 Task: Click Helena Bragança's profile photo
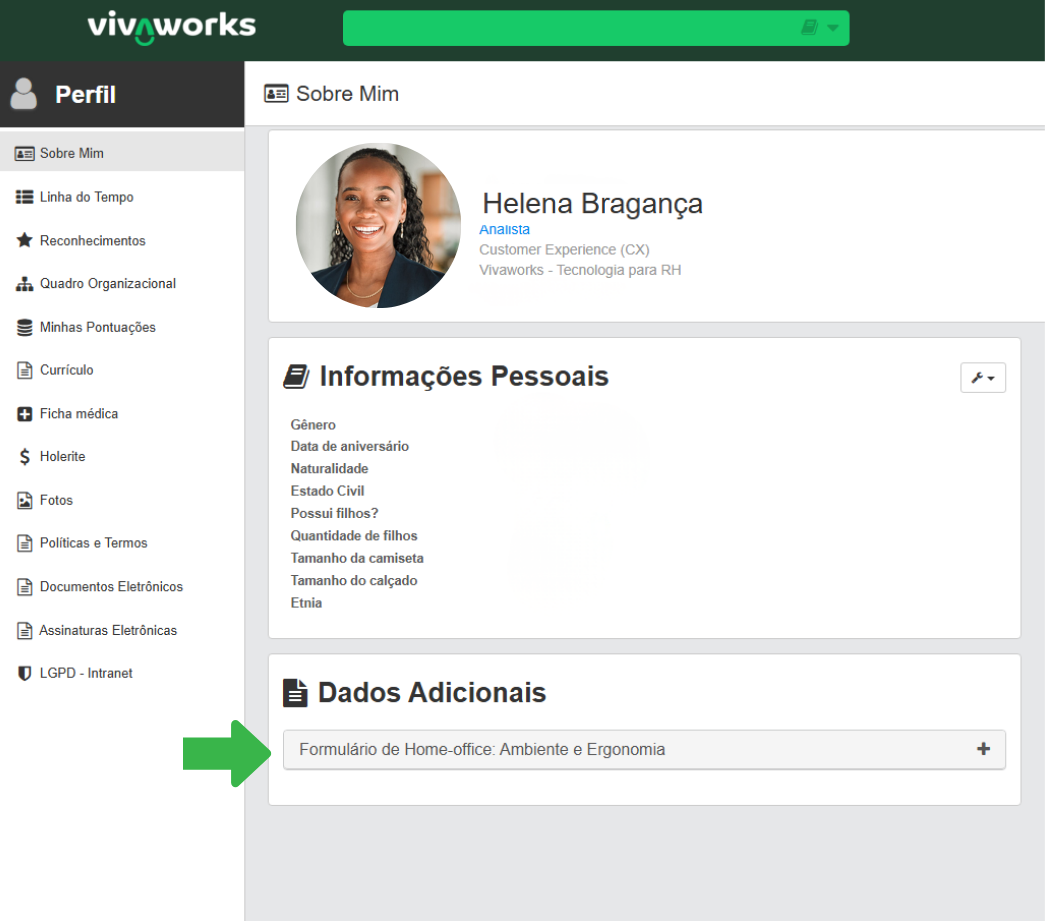(378, 225)
